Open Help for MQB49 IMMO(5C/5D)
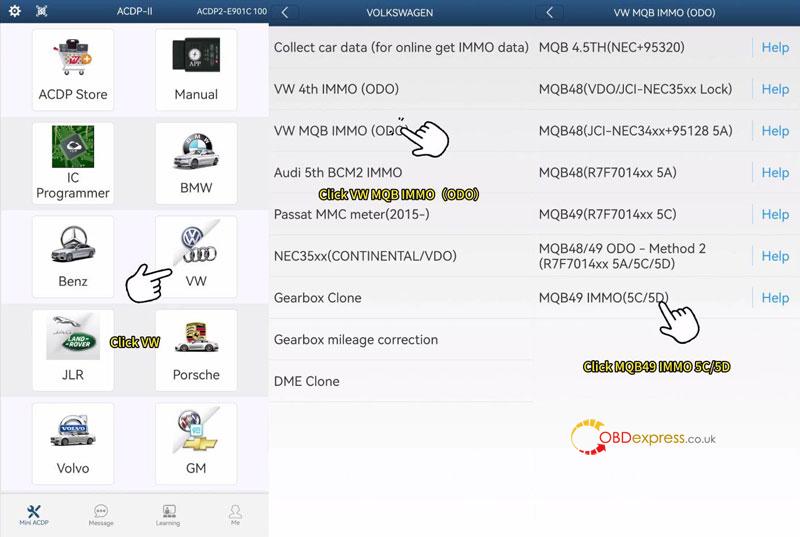Viewport: 800px width, 537px height. click(775, 298)
